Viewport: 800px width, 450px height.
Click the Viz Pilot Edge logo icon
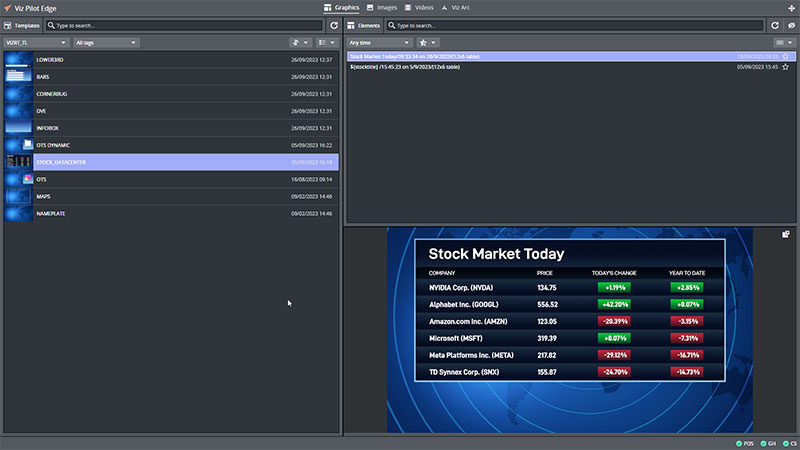click(8, 8)
